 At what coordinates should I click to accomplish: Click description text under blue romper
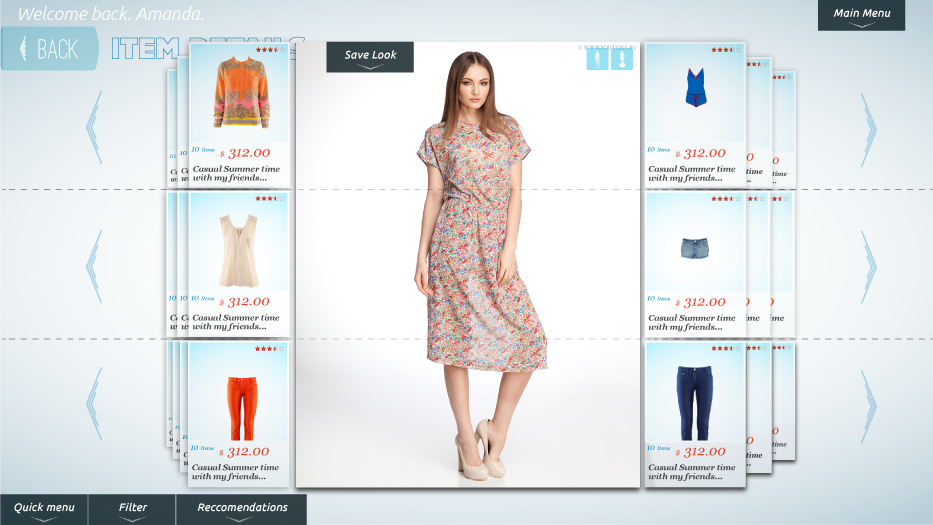[x=692, y=173]
